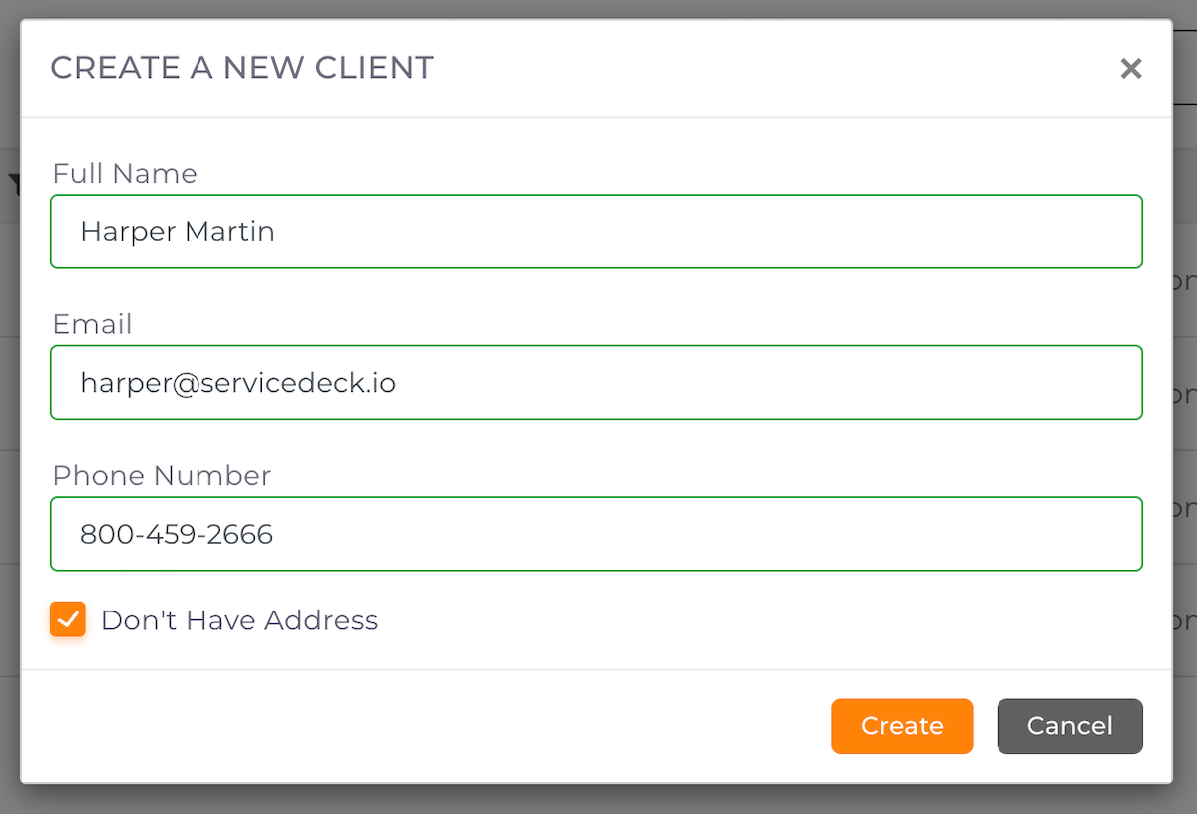
Task: Click the dimmed backdrop above the dialog
Action: point(600,8)
